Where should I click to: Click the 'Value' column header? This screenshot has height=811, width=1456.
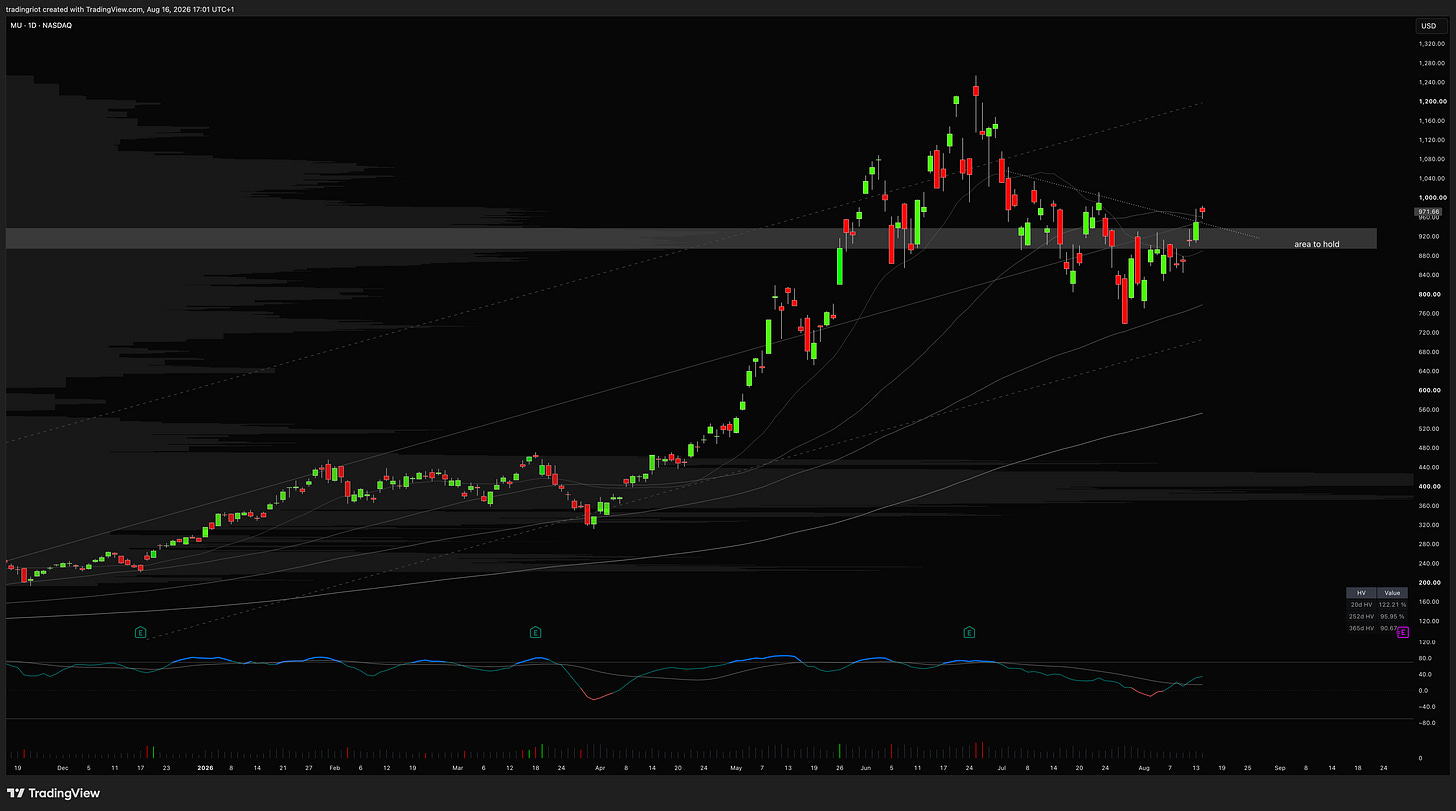tap(1392, 593)
